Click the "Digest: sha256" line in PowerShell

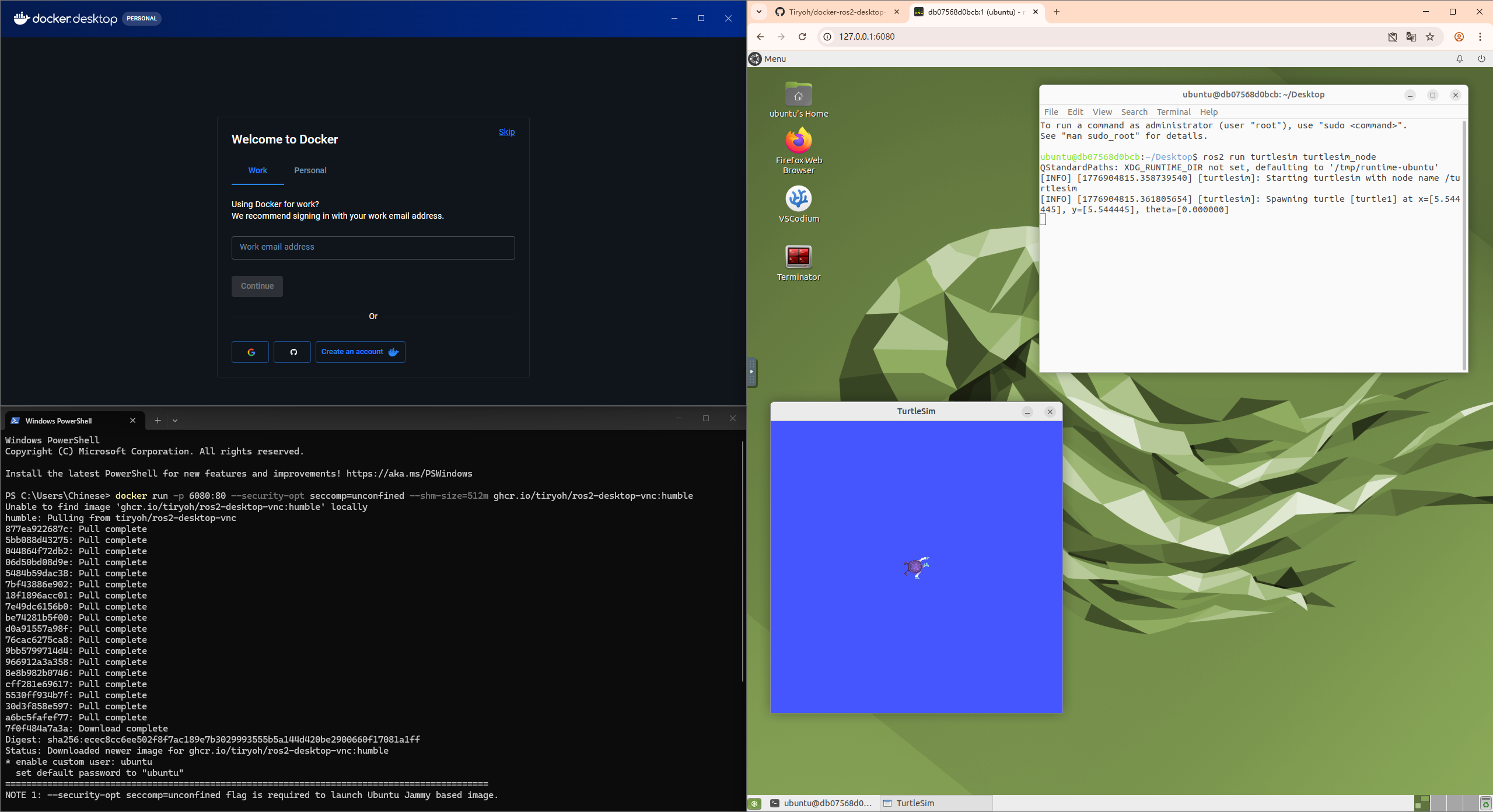[x=212, y=740]
